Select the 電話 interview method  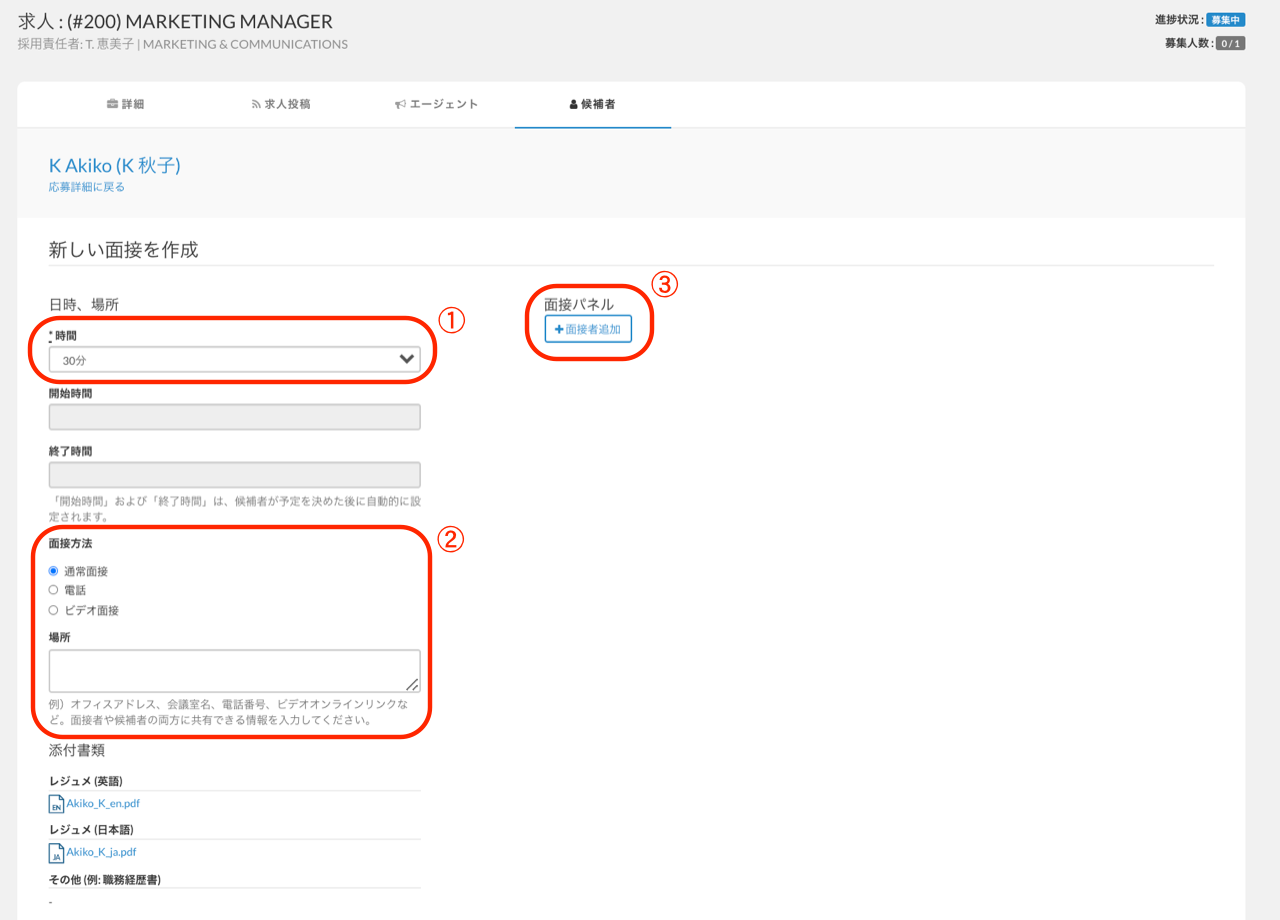pyautogui.click(x=54, y=590)
